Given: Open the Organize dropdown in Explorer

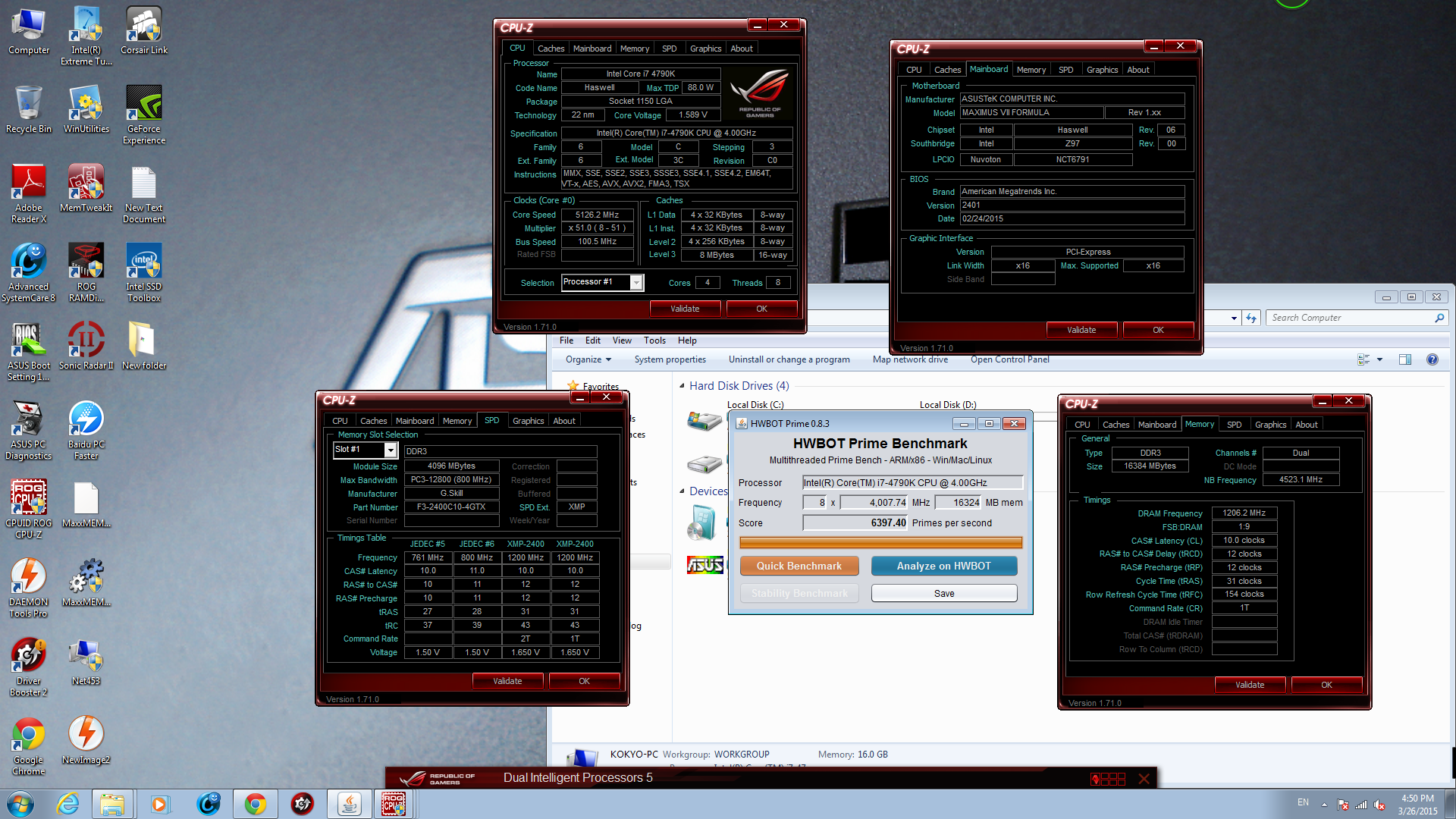Looking at the screenshot, I should point(588,359).
